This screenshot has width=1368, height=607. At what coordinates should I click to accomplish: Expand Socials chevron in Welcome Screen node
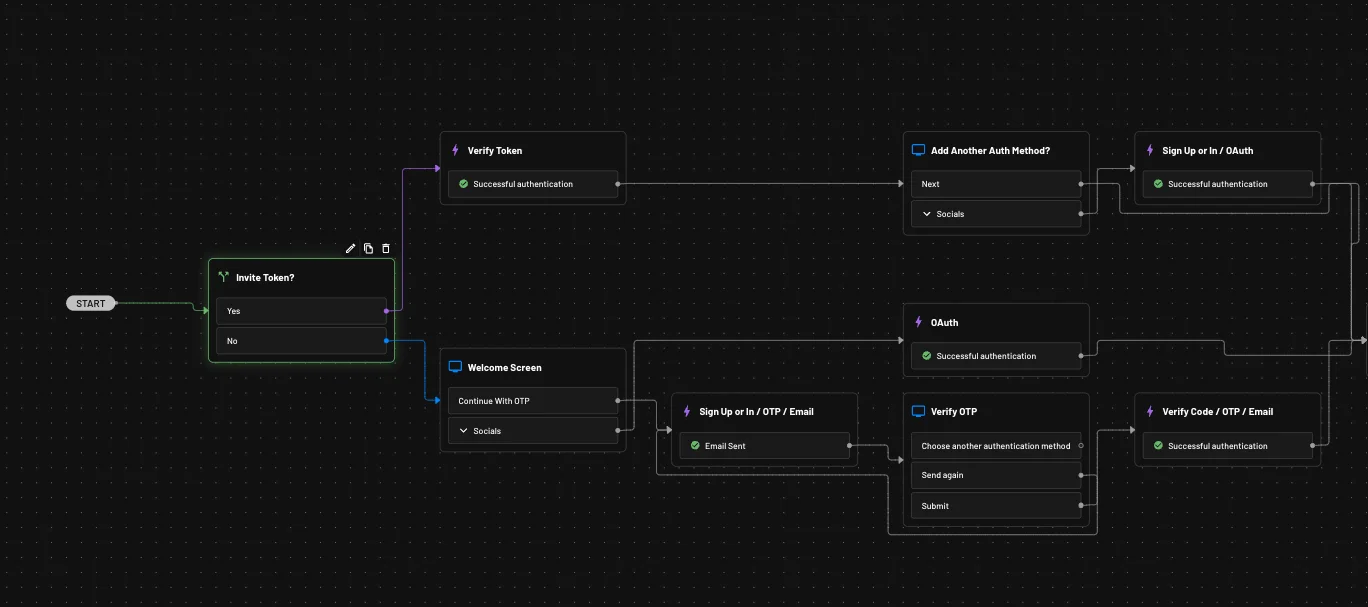[x=463, y=431]
